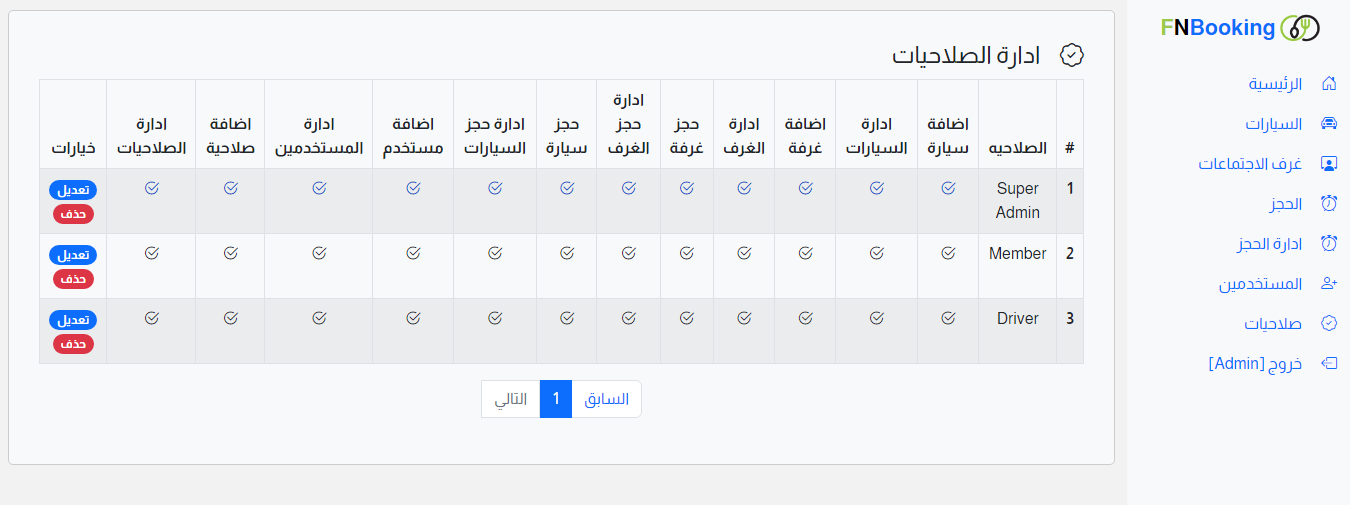The image size is (1350, 505).
Task: Click تعديل button for Member role
Action: (72, 255)
